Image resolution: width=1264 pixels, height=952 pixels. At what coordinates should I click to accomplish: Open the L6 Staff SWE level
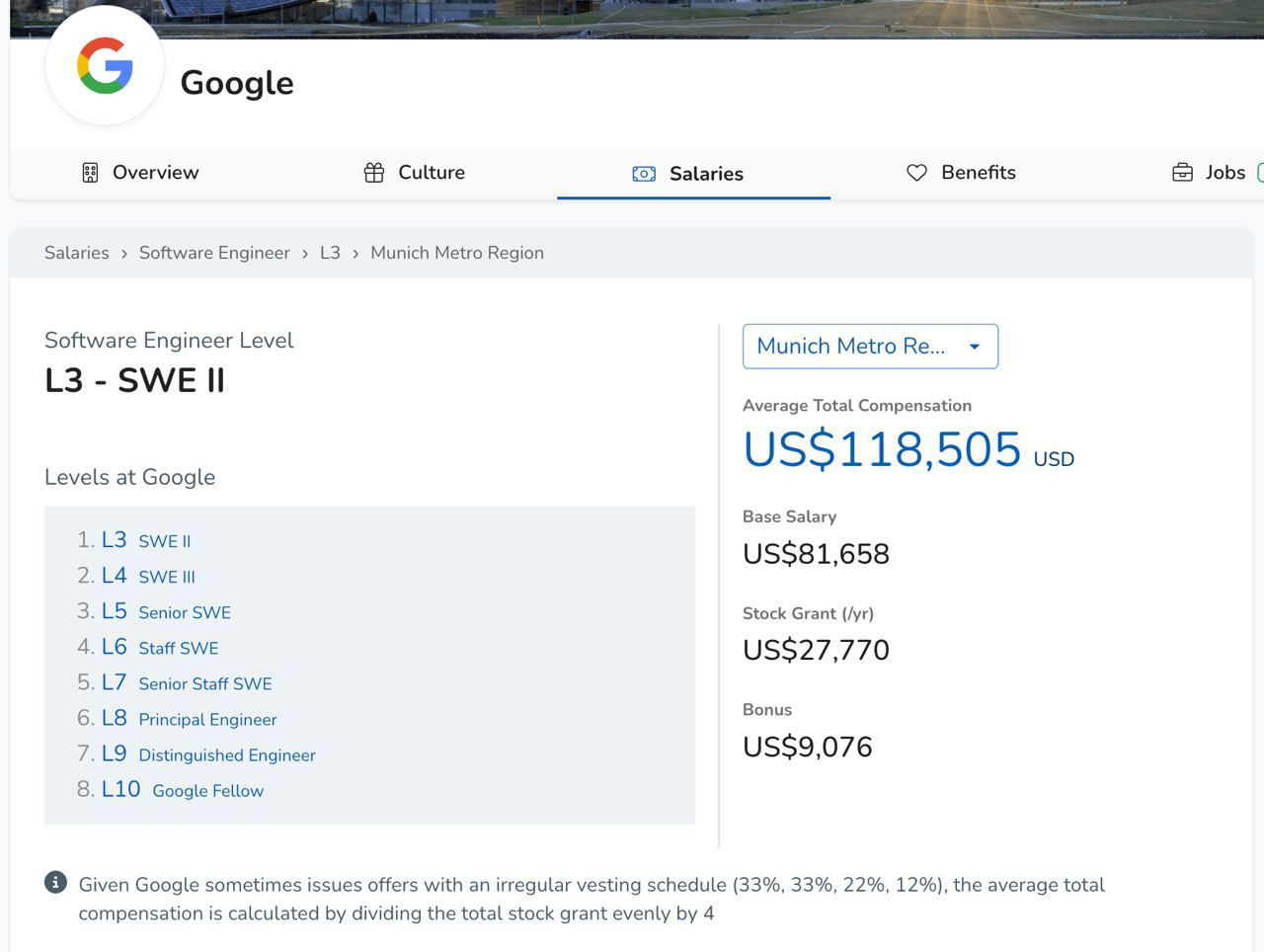click(160, 647)
